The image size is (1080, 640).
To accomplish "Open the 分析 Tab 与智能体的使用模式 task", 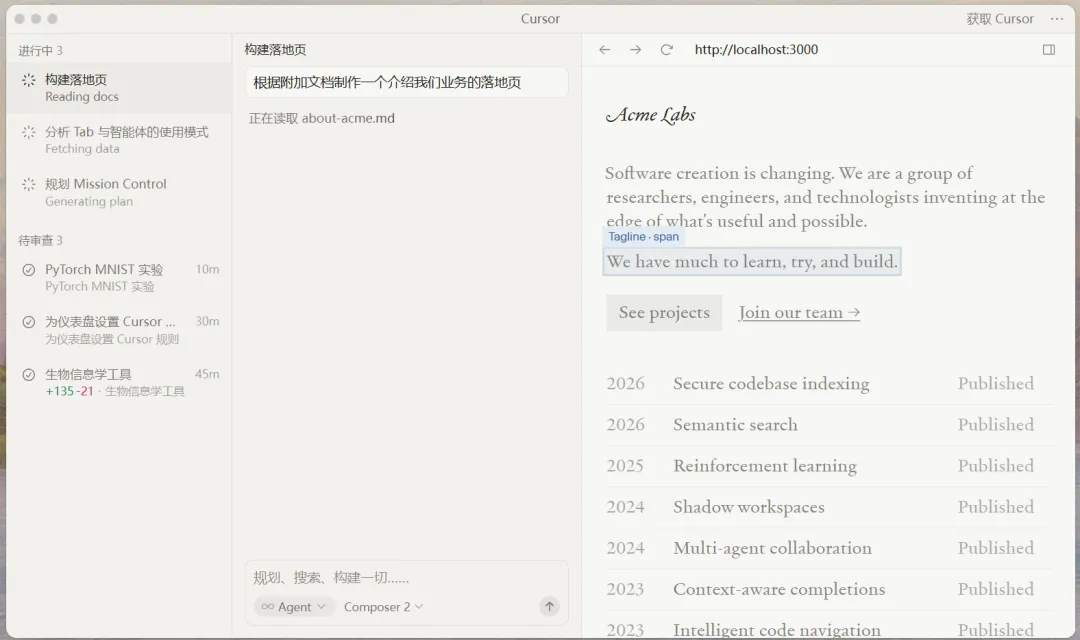I will click(x=118, y=140).
